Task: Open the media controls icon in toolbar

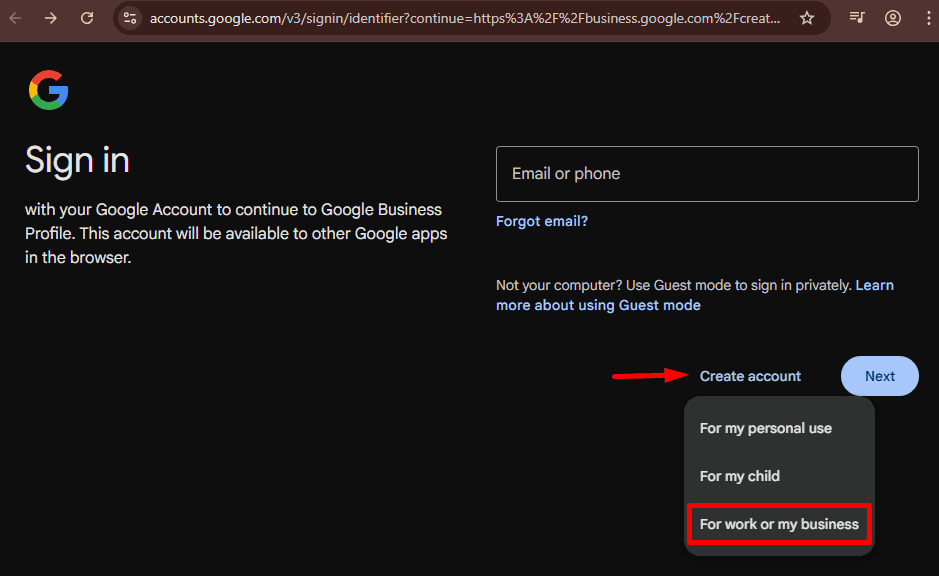Action: point(857,18)
